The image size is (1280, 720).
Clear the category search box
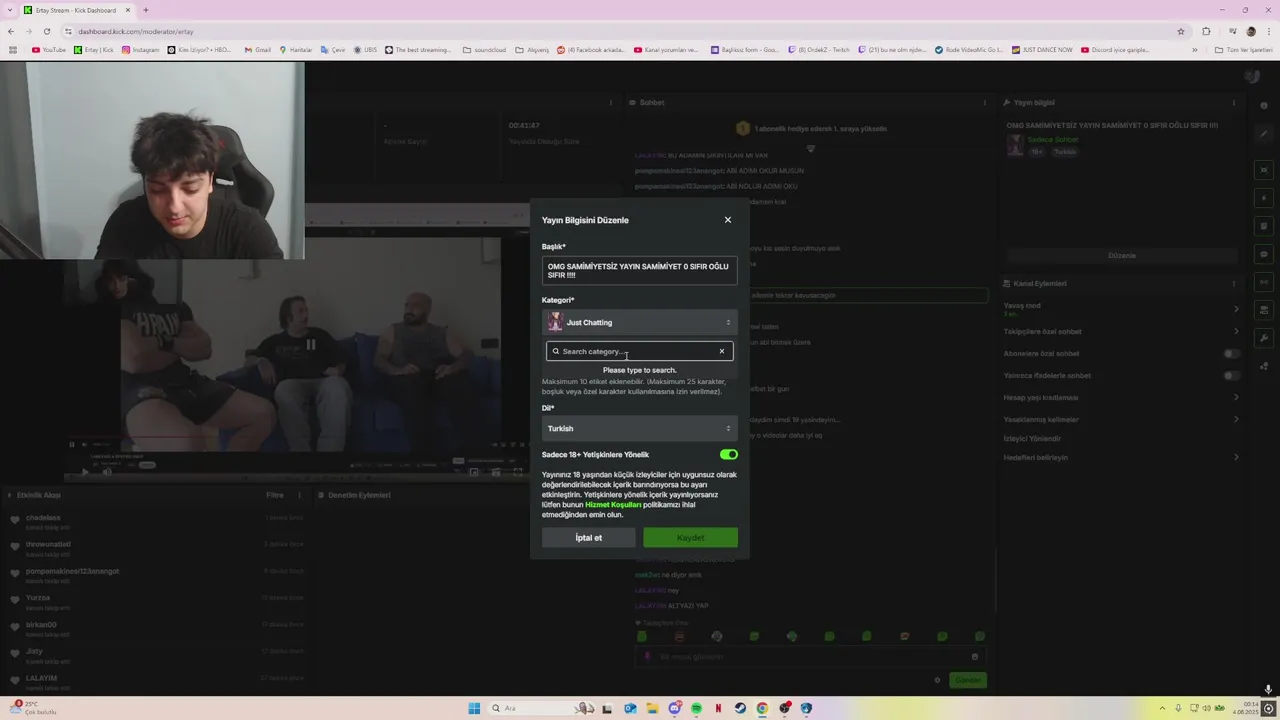pyautogui.click(x=722, y=351)
